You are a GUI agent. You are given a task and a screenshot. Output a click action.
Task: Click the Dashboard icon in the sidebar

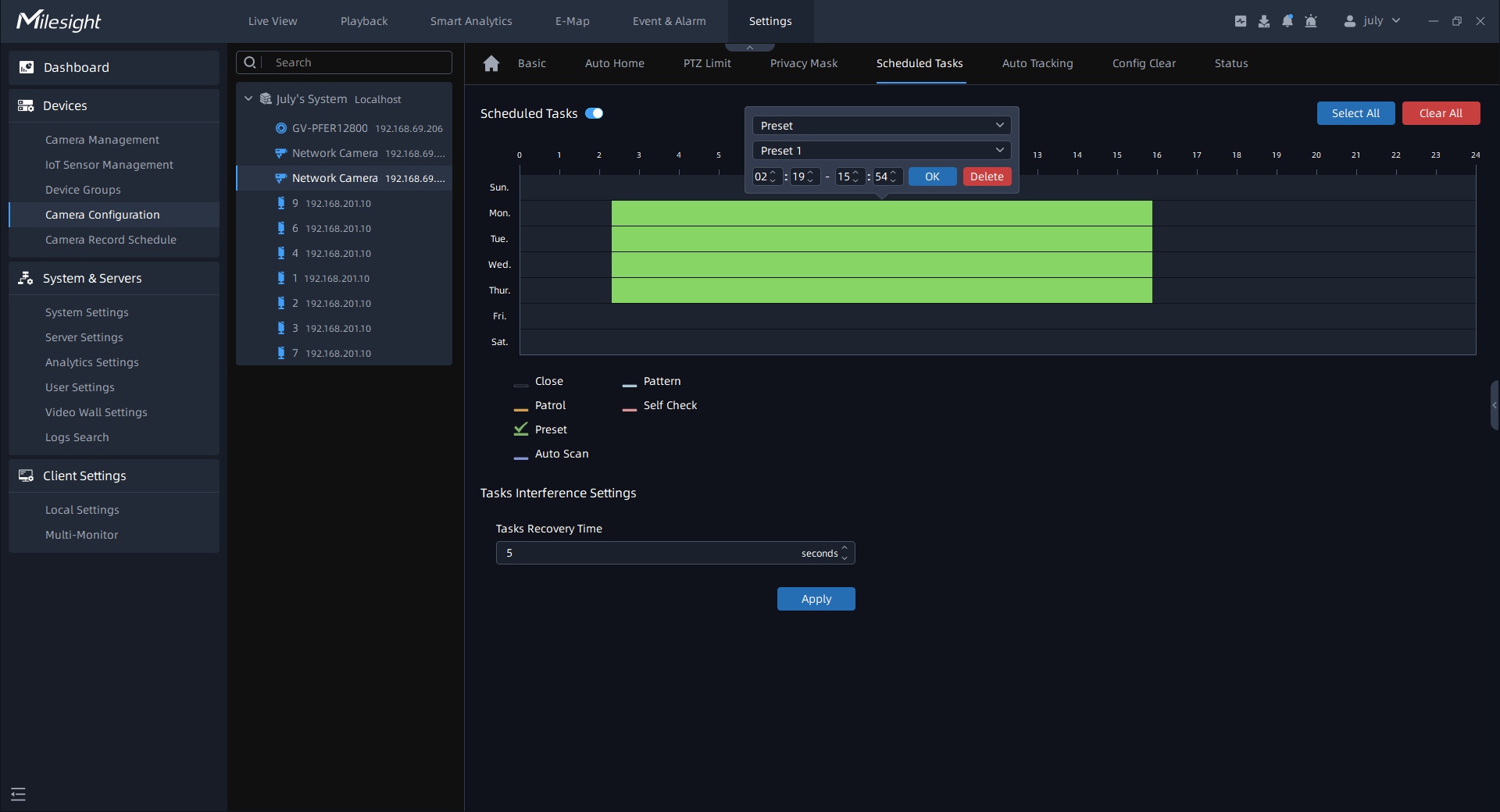click(x=27, y=67)
